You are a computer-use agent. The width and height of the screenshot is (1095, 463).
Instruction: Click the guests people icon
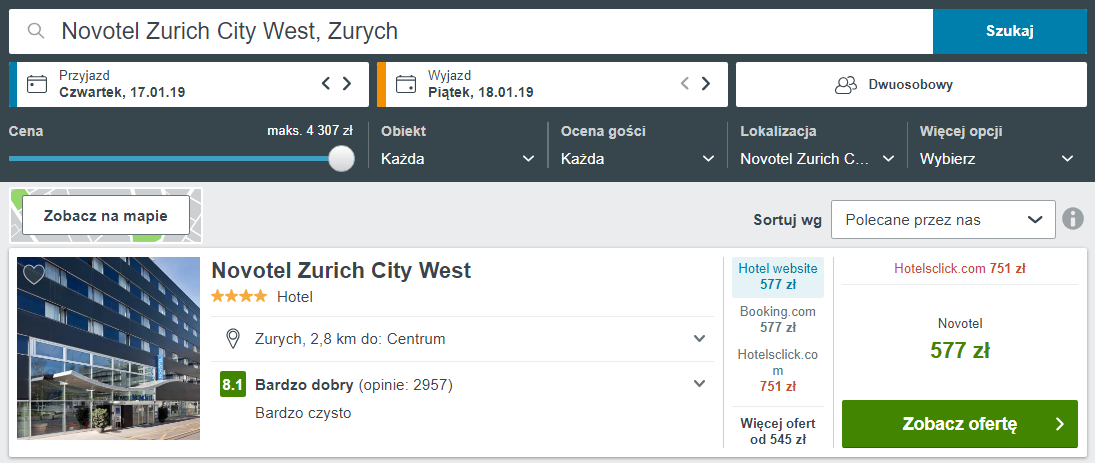coord(846,84)
